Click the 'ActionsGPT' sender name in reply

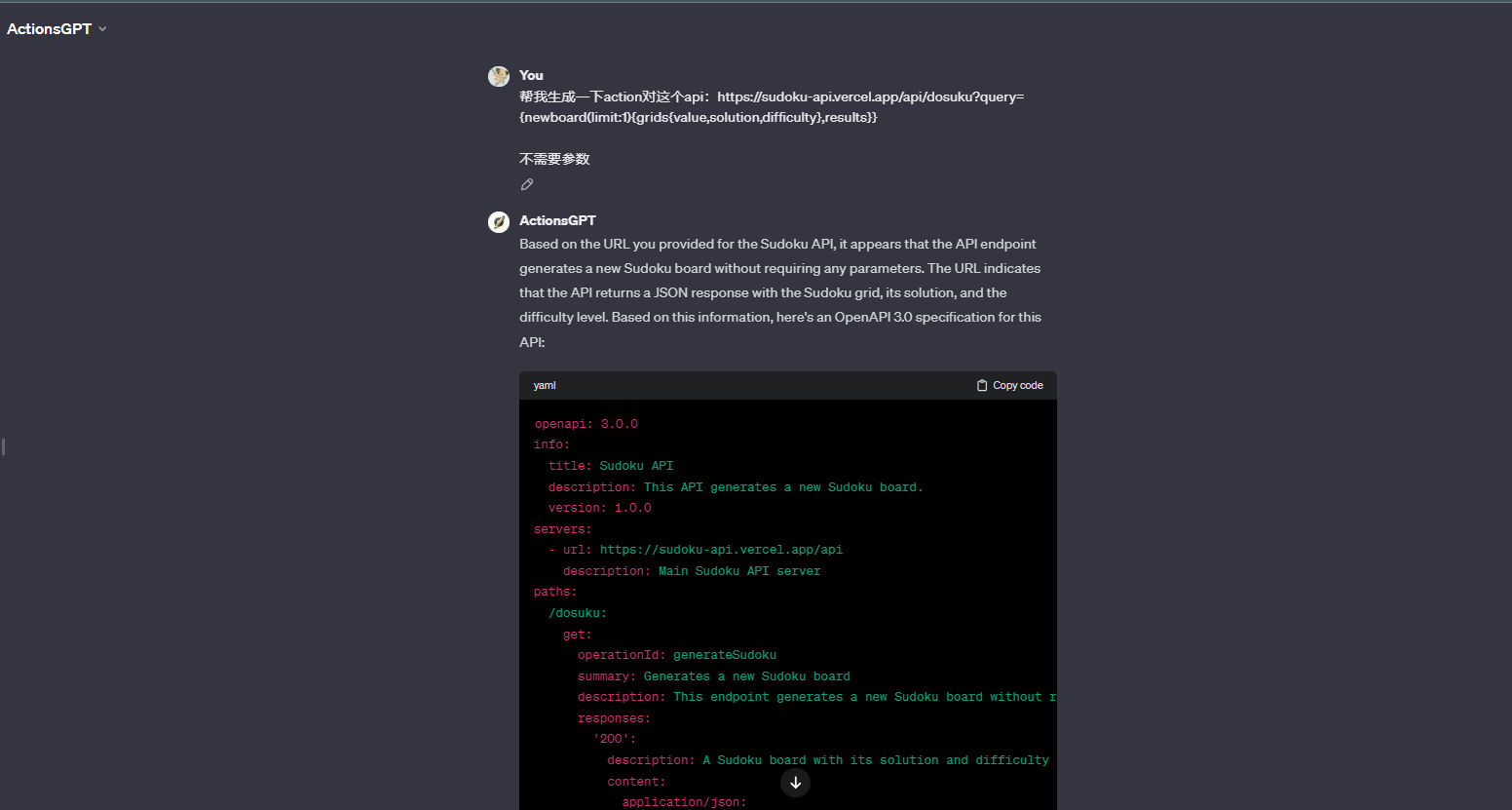pos(557,220)
